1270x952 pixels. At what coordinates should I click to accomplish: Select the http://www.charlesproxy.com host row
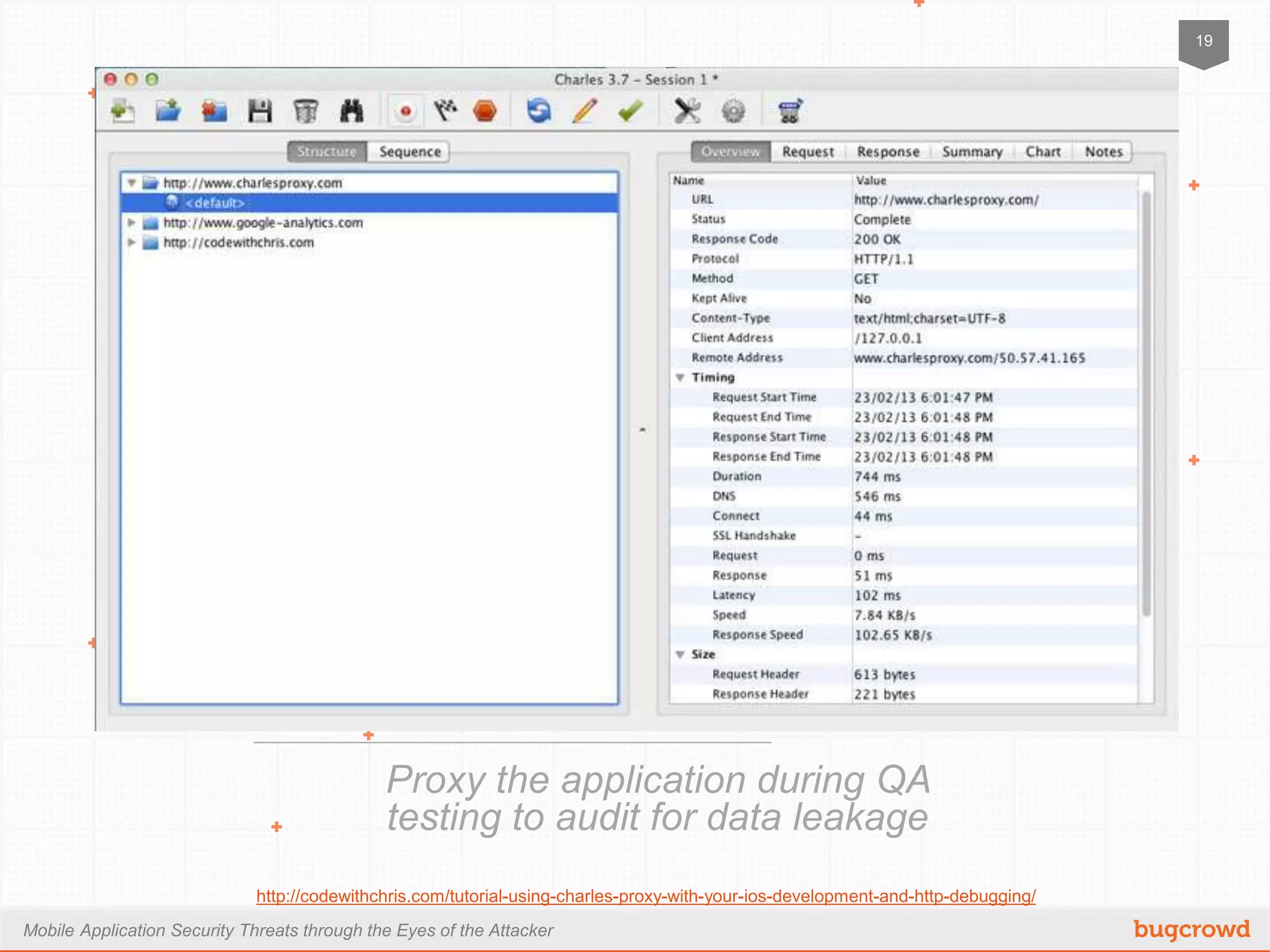pyautogui.click(x=370, y=183)
